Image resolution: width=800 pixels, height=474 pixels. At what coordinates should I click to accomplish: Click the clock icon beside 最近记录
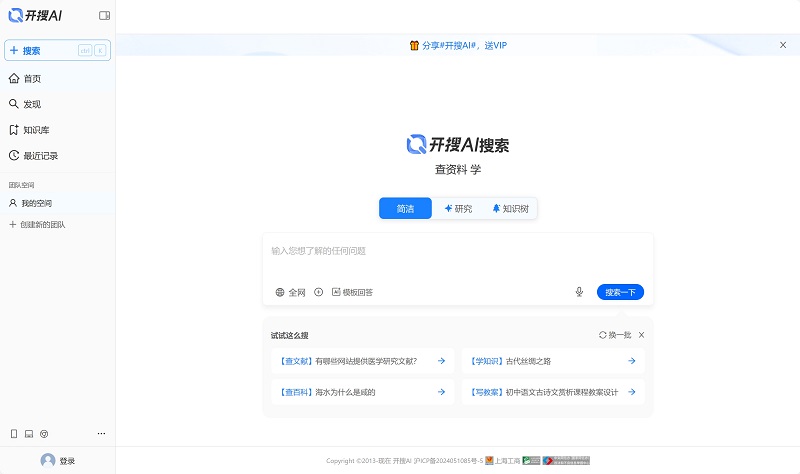[14, 155]
